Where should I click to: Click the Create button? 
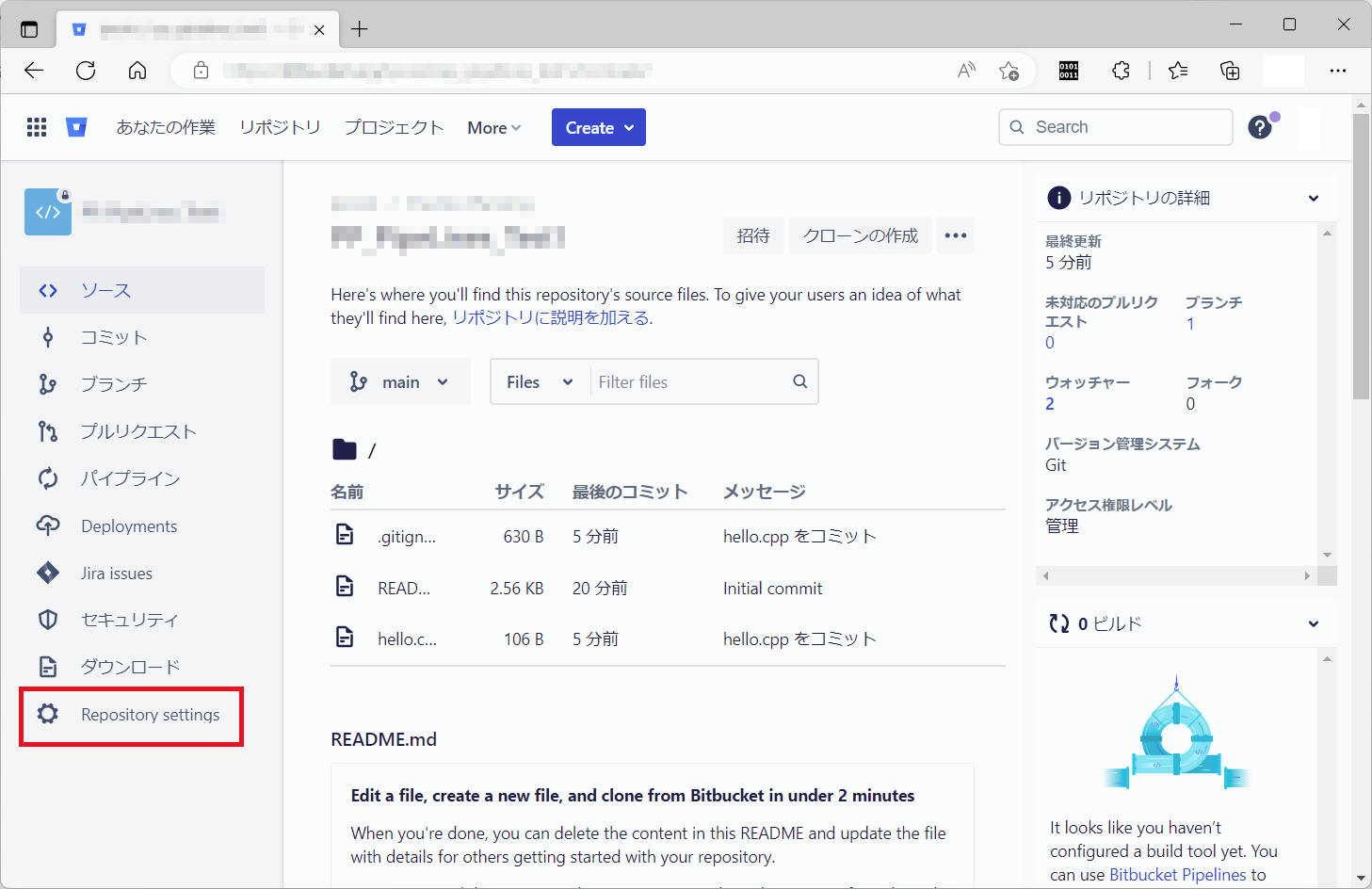pos(598,126)
